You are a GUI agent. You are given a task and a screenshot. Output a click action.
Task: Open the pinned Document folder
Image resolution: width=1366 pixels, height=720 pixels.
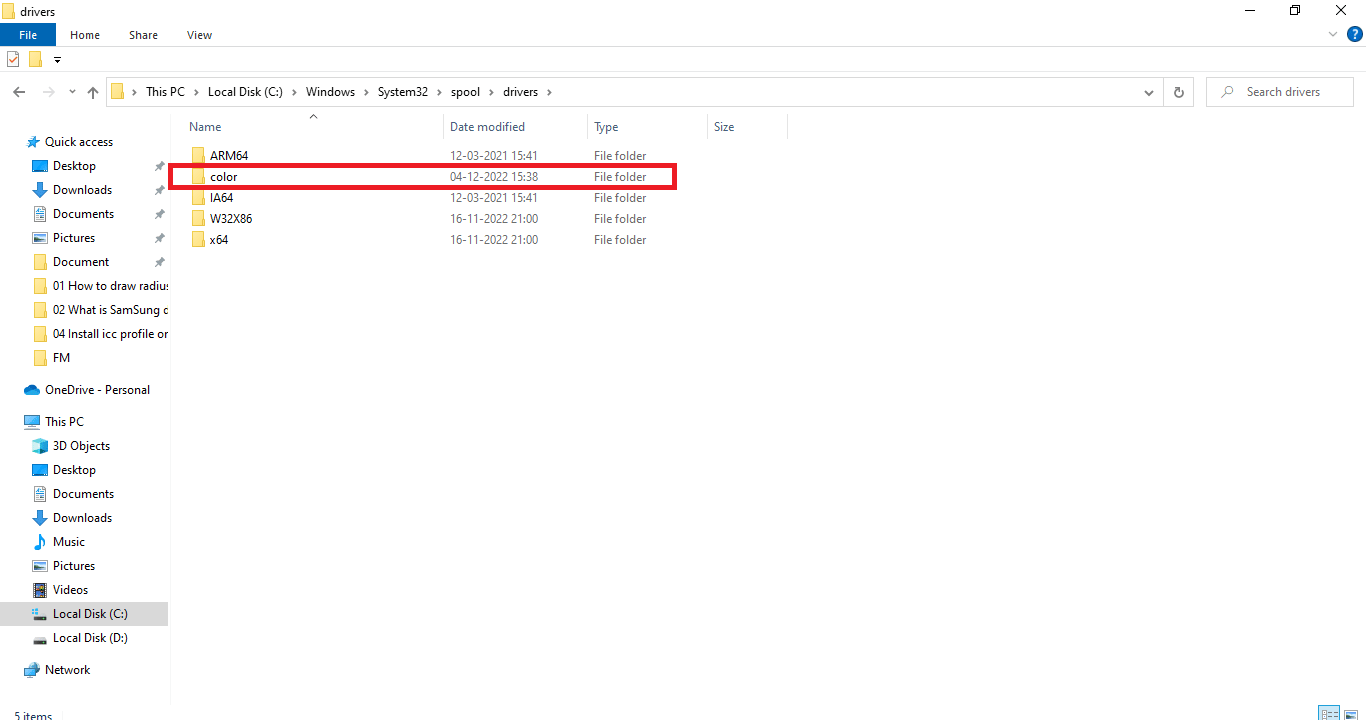point(81,262)
